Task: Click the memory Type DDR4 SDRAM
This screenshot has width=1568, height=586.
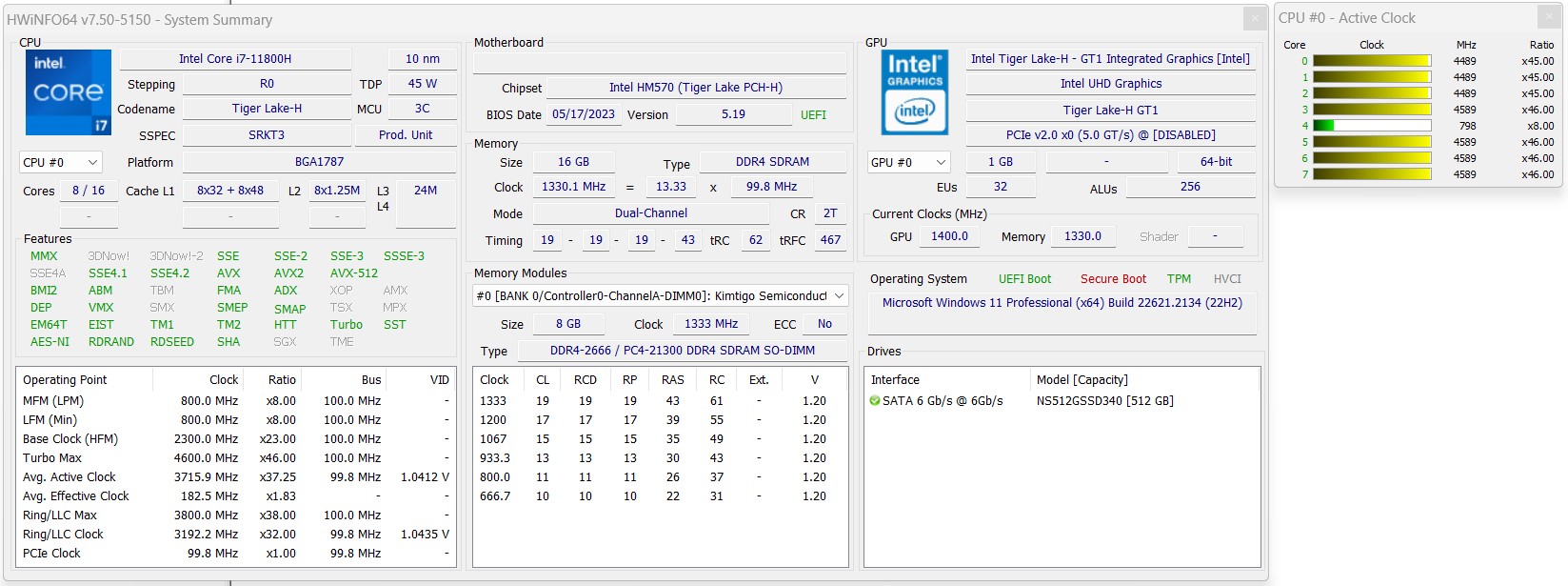Action: coord(772,162)
